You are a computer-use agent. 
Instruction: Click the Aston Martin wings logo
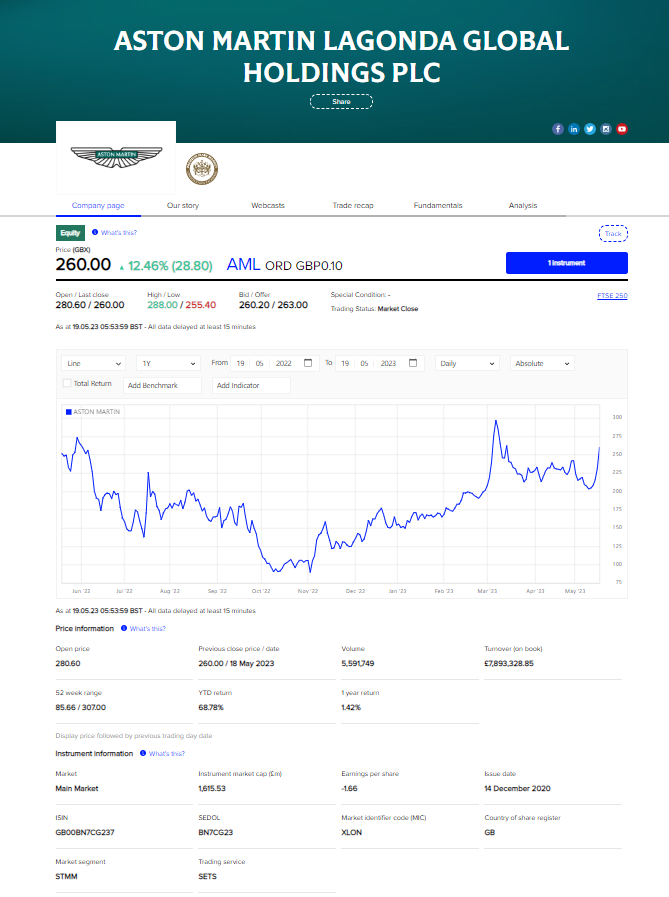116,157
